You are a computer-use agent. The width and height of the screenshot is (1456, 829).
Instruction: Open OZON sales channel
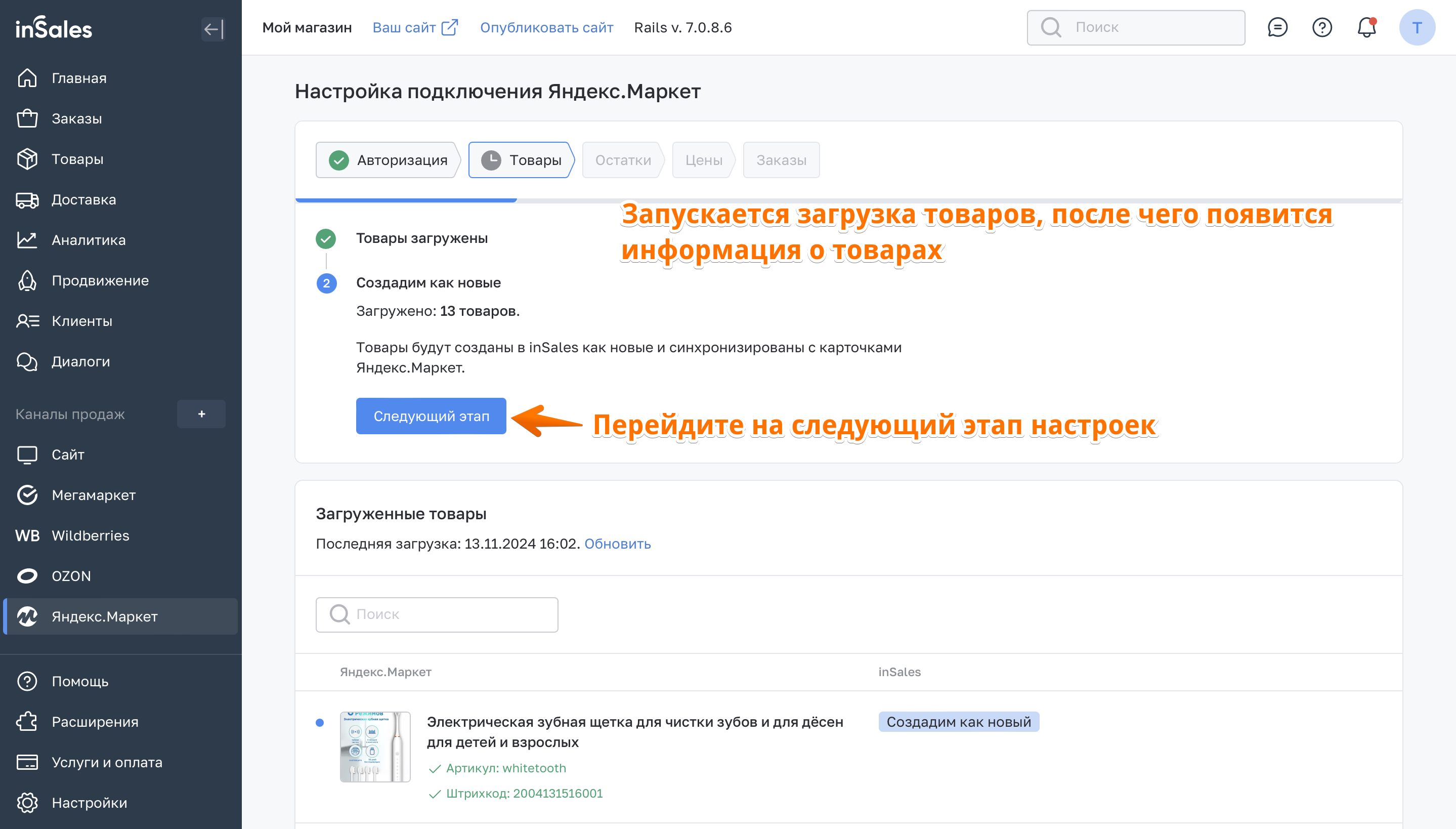[71, 576]
